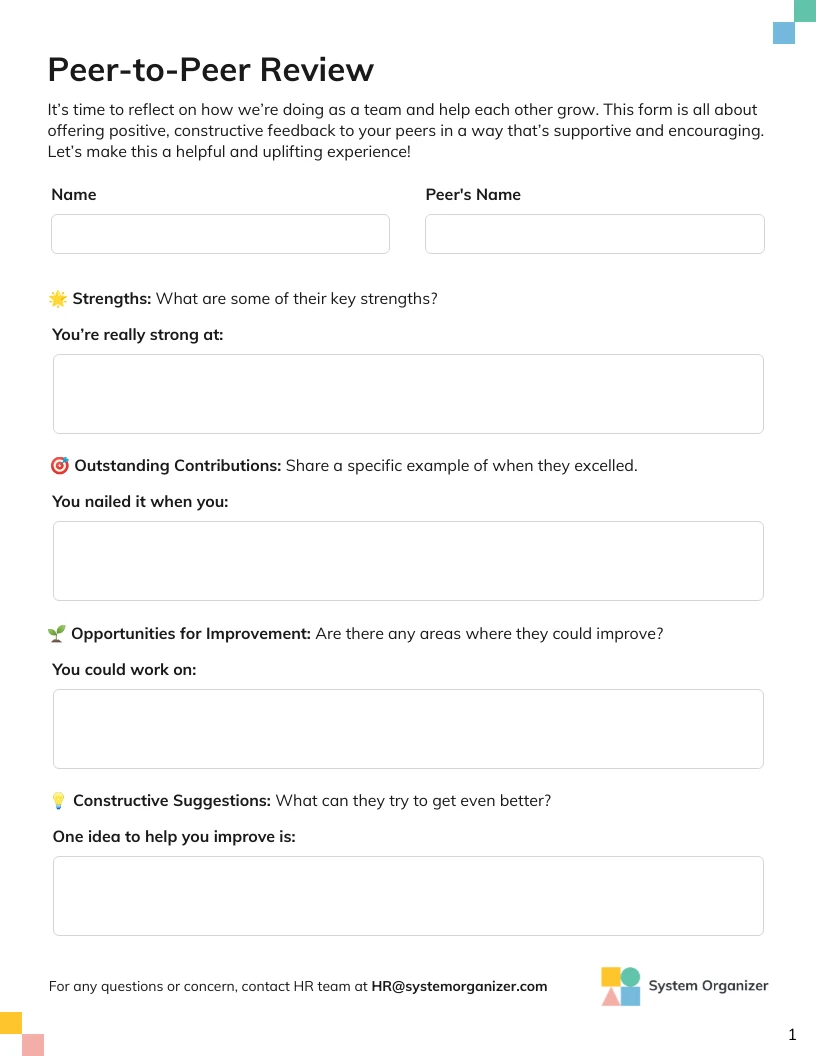Screen dimensions: 816x1056
Task: Open the HR@systemorganizer.com email link
Action: pyautogui.click(x=459, y=987)
